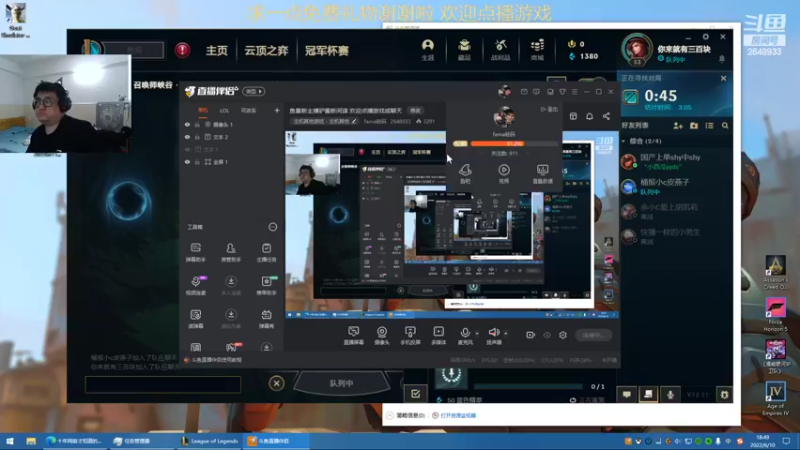Open 战利品 loot icon in LoL client
Viewport: 800px width, 450px height.
501,50
